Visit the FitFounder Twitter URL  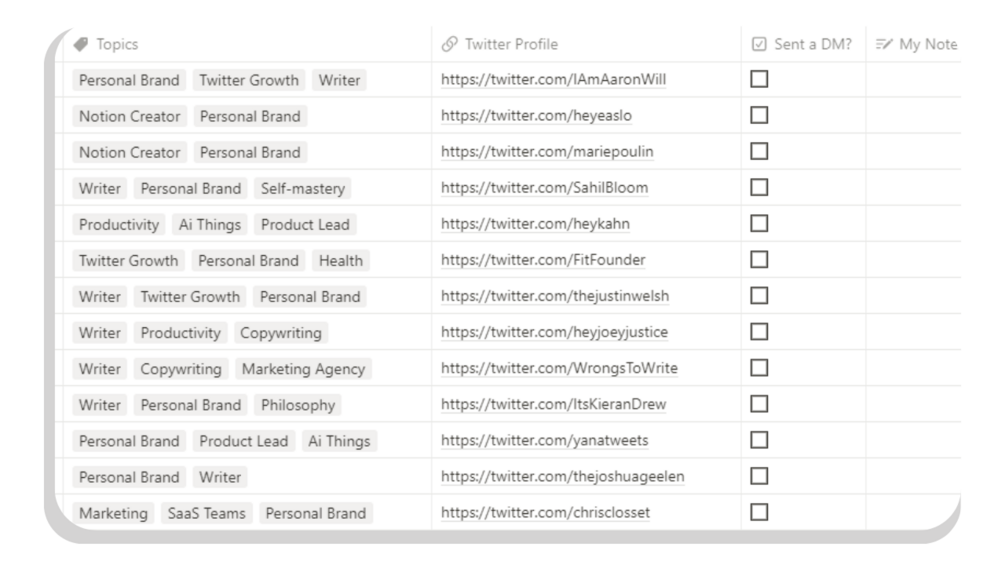point(543,260)
